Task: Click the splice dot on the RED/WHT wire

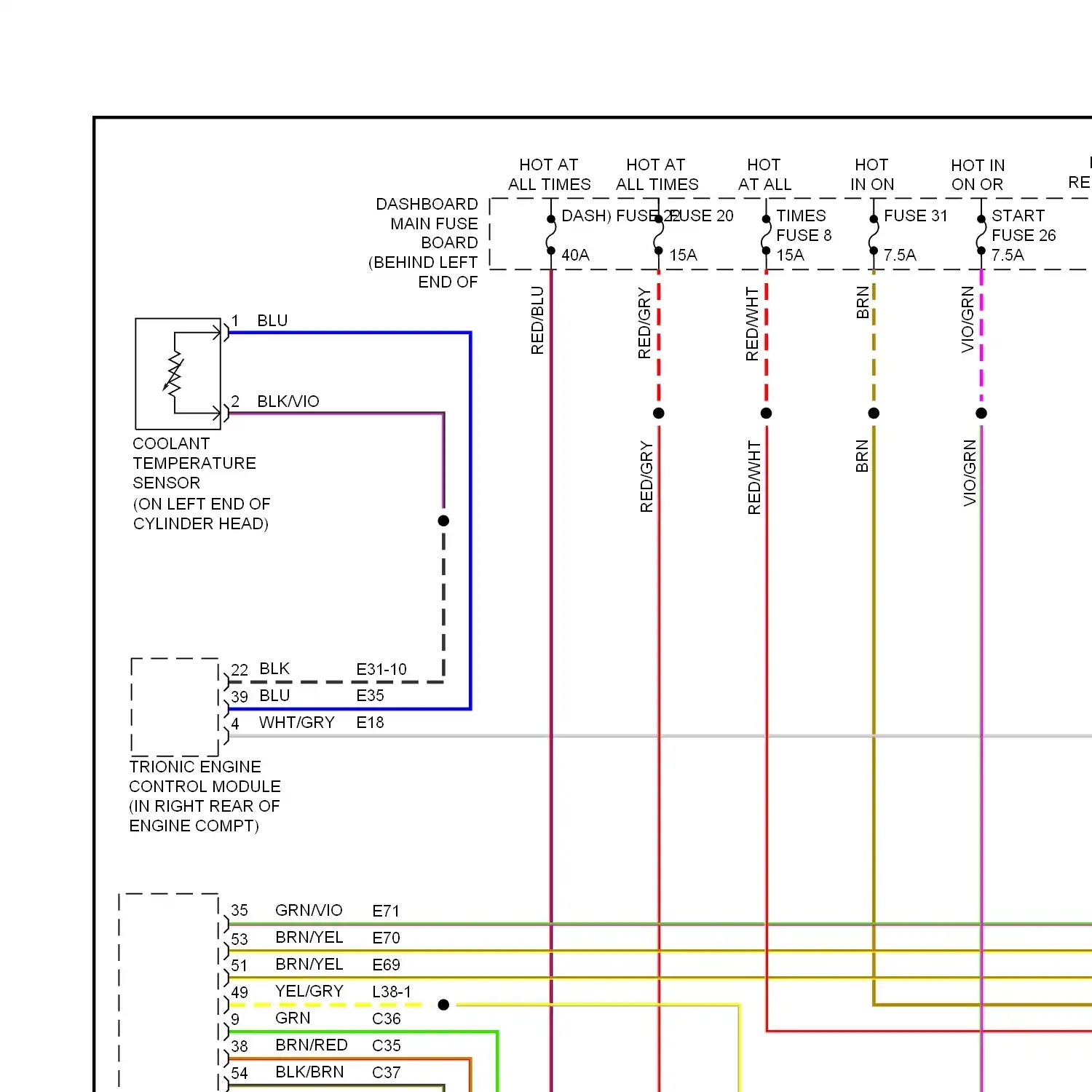Action: pos(766,414)
